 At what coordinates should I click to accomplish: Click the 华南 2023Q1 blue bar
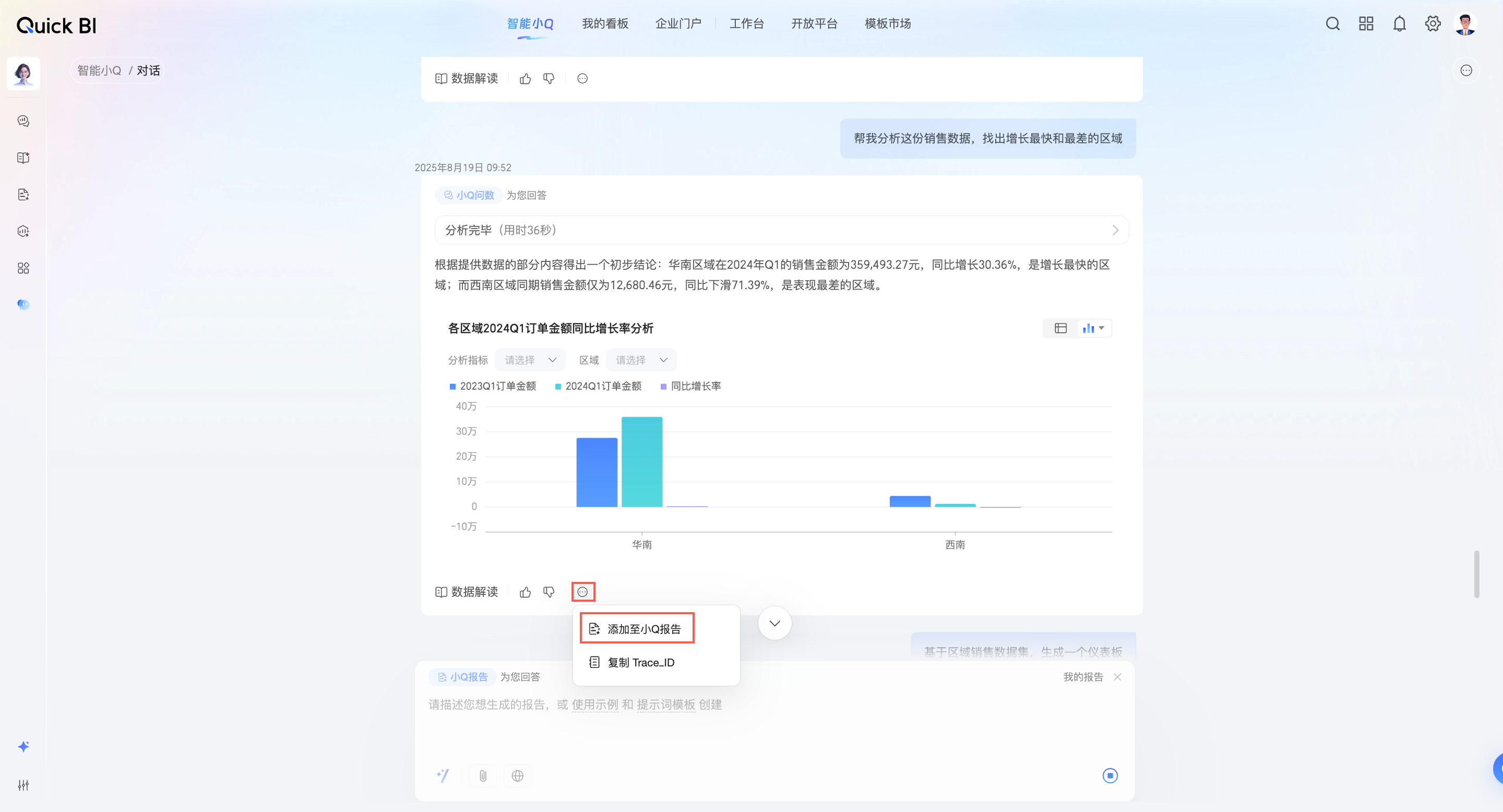point(597,472)
